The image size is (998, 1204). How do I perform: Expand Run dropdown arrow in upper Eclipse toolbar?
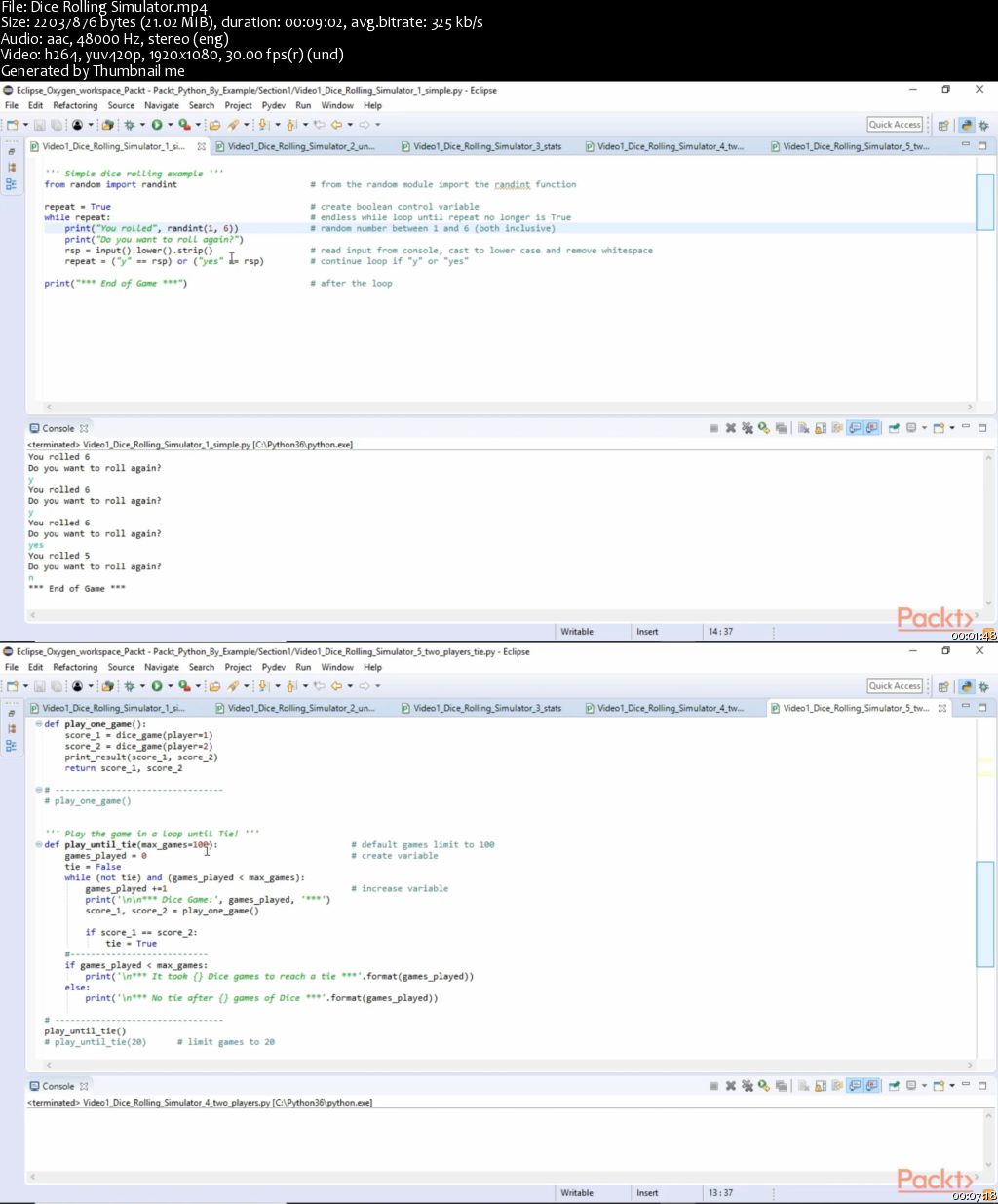point(170,125)
